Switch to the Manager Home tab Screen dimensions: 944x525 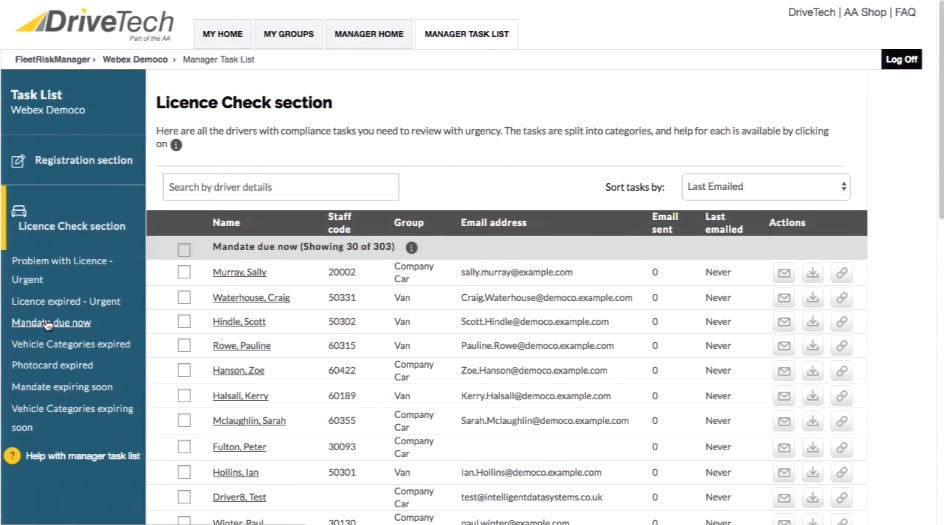369,34
